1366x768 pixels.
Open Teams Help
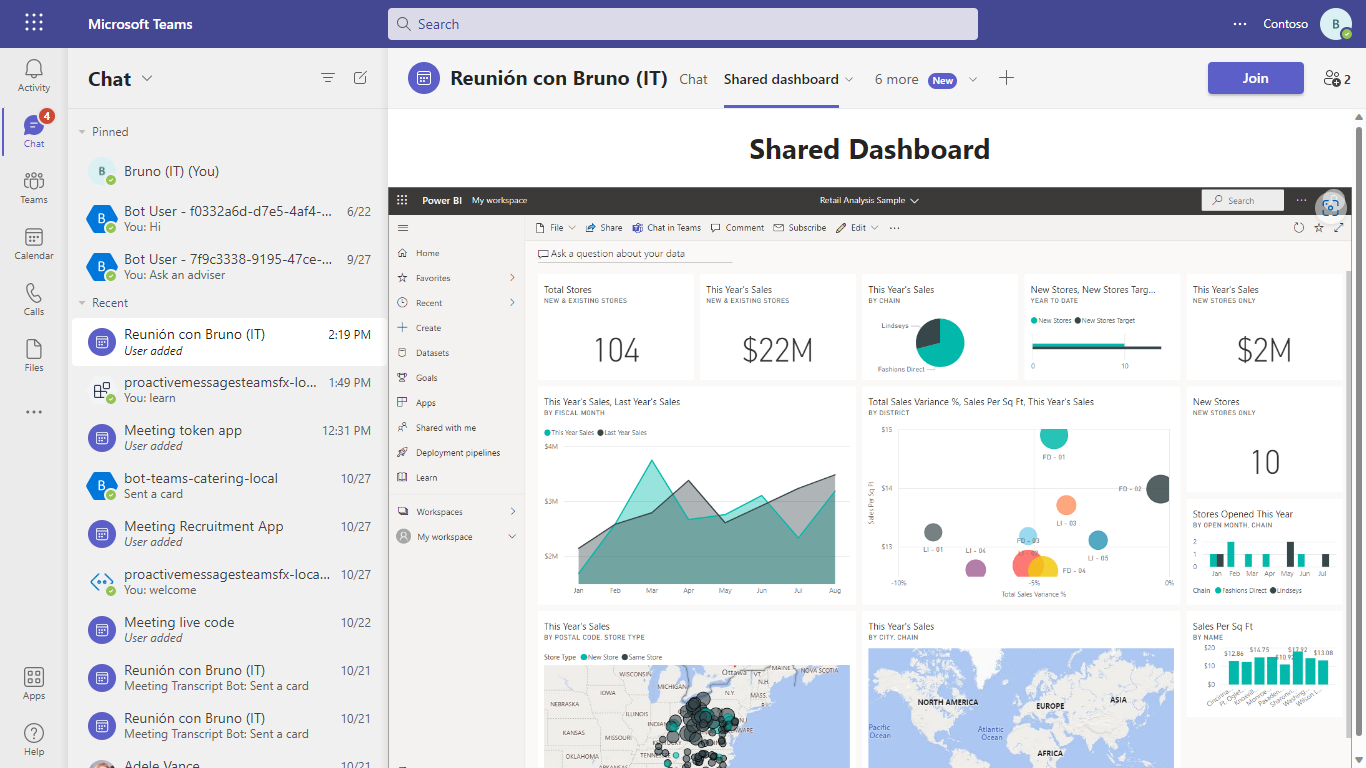34,740
